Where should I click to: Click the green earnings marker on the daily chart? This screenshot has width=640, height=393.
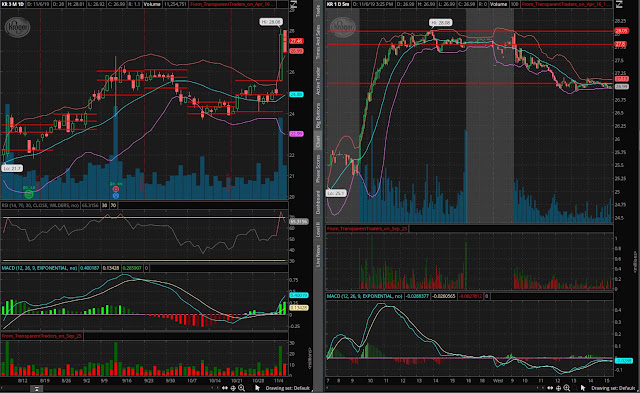[x=29, y=194]
